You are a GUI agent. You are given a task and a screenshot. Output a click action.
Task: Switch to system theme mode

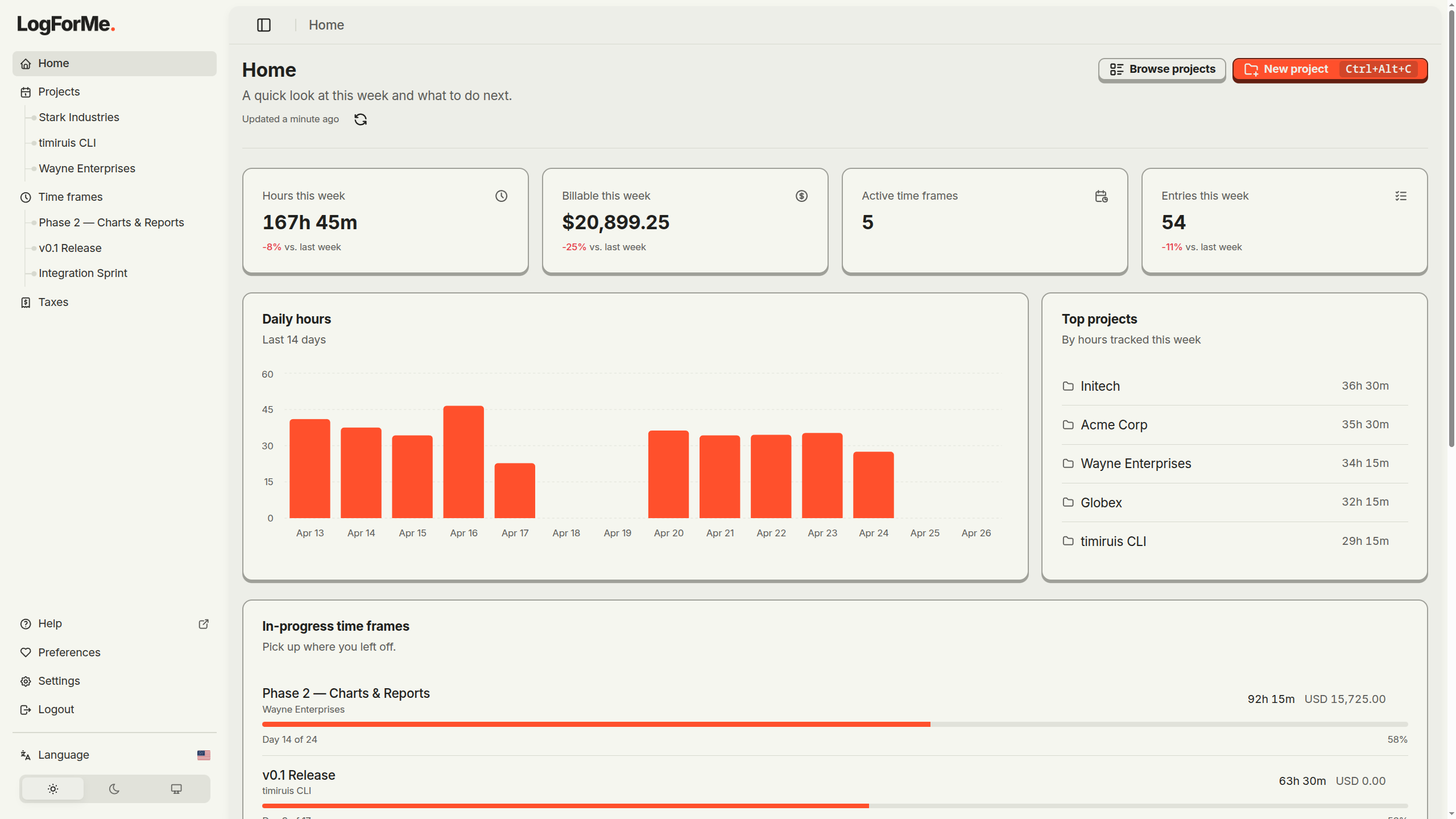click(x=176, y=789)
